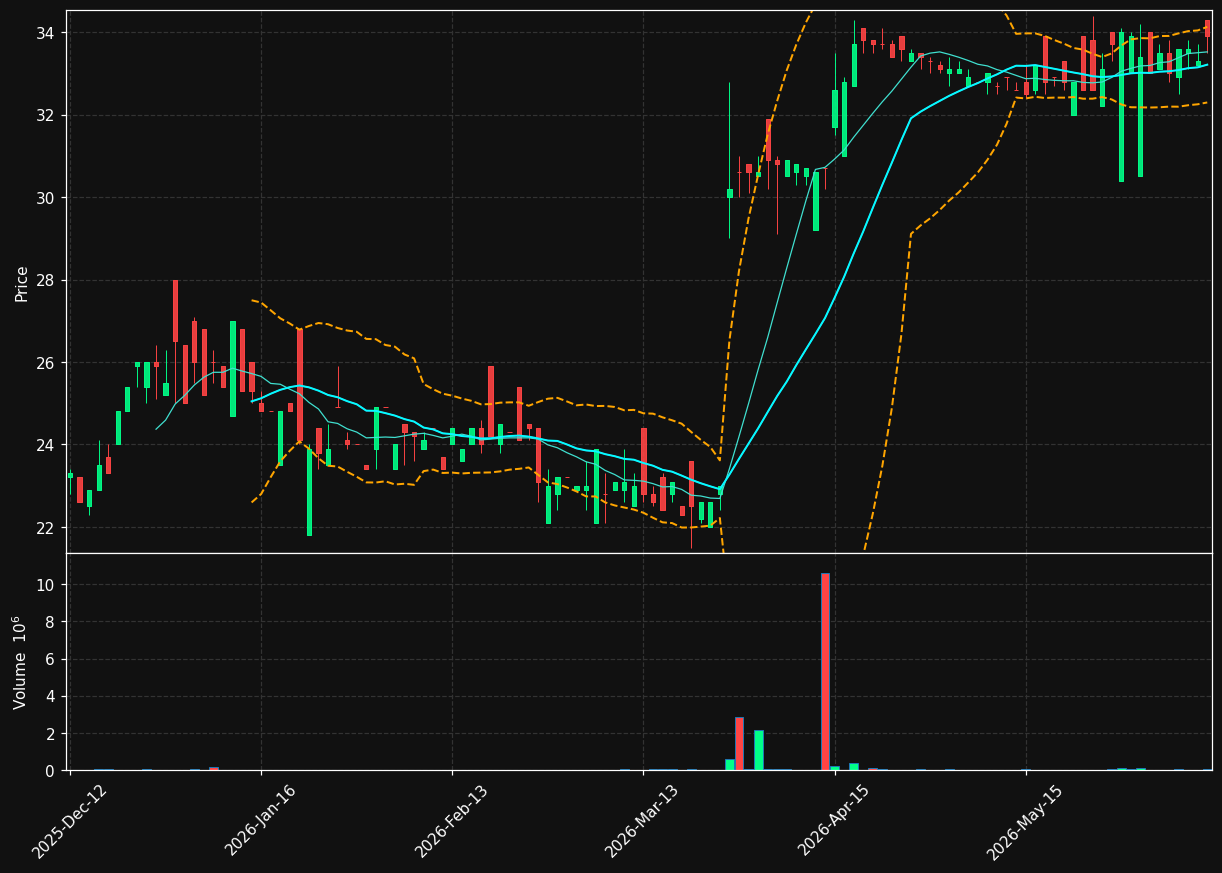Click the 2026-Jan-16 date label
1222x873 pixels.
(260, 821)
